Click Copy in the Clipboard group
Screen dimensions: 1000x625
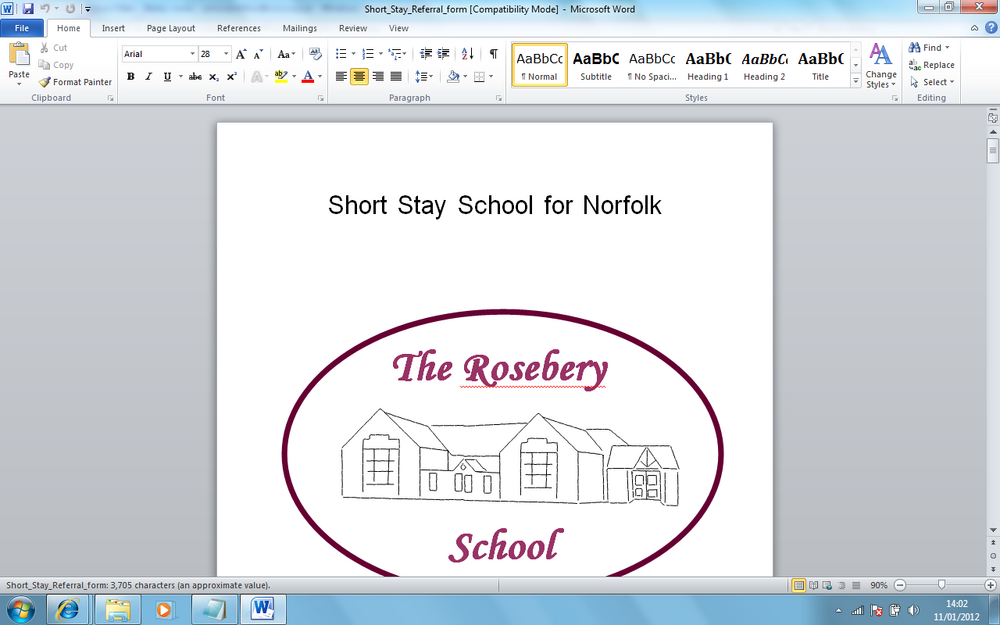tap(55, 65)
